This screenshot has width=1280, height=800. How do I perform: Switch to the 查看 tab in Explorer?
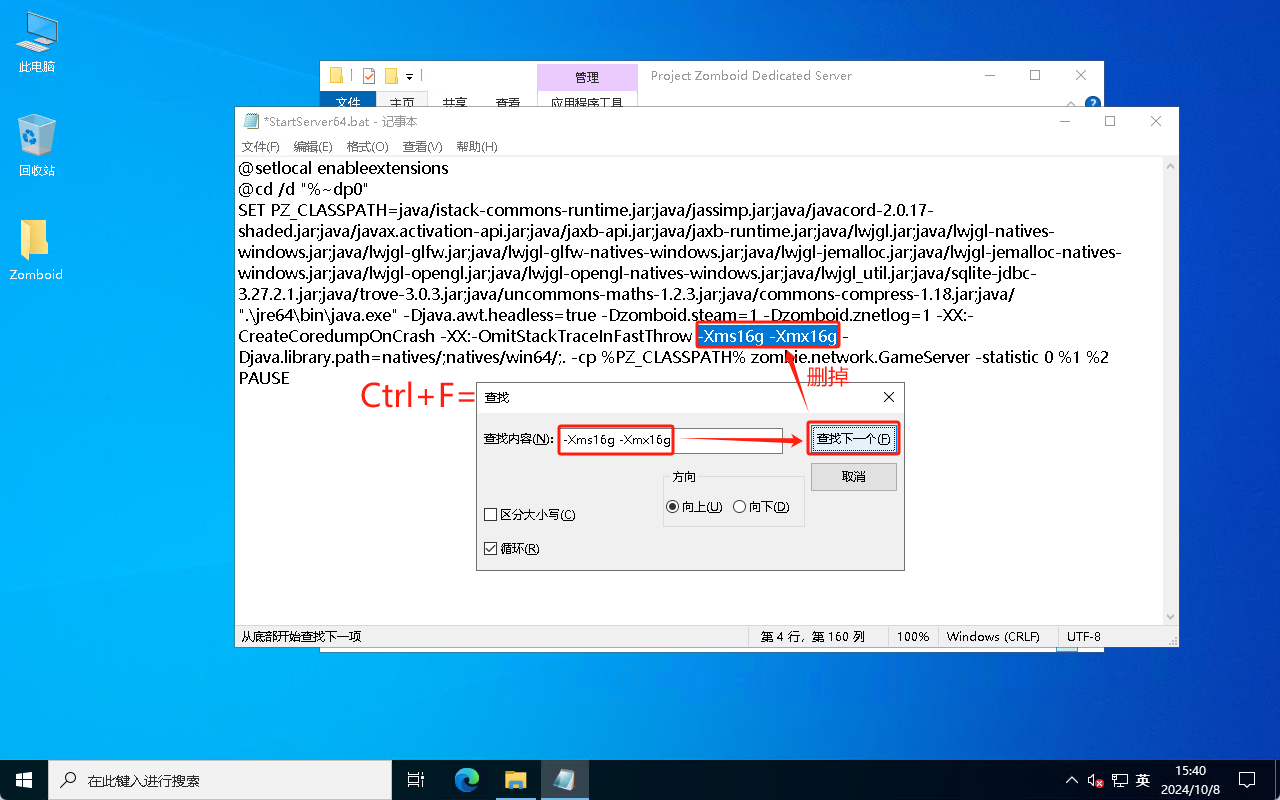508,102
